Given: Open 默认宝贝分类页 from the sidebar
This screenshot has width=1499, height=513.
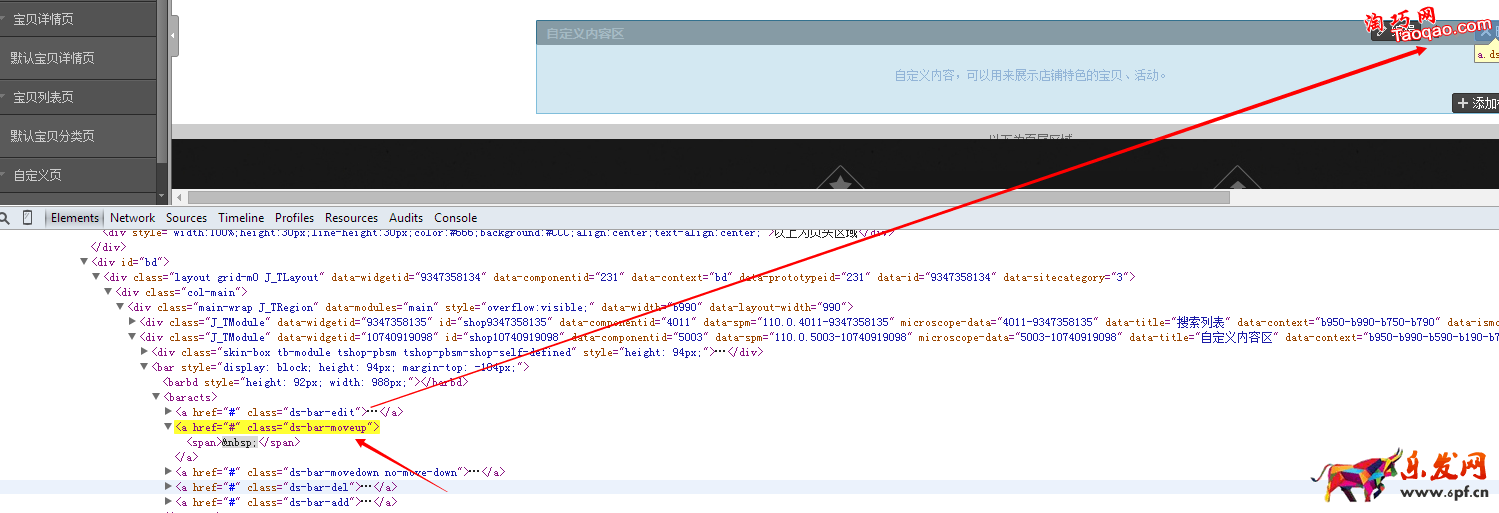Looking at the screenshot, I should click(x=52, y=136).
